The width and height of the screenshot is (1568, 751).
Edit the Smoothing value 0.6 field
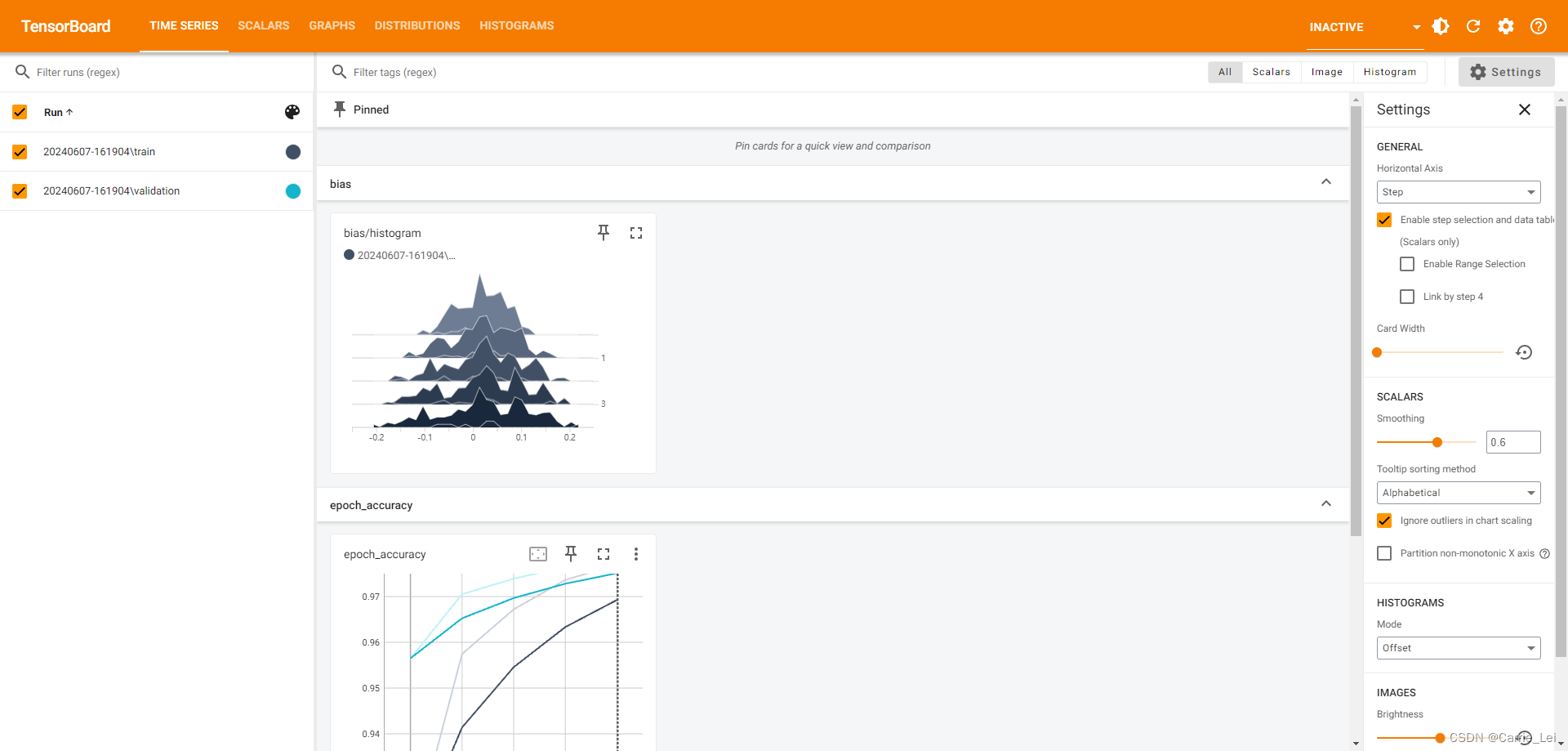click(1513, 442)
